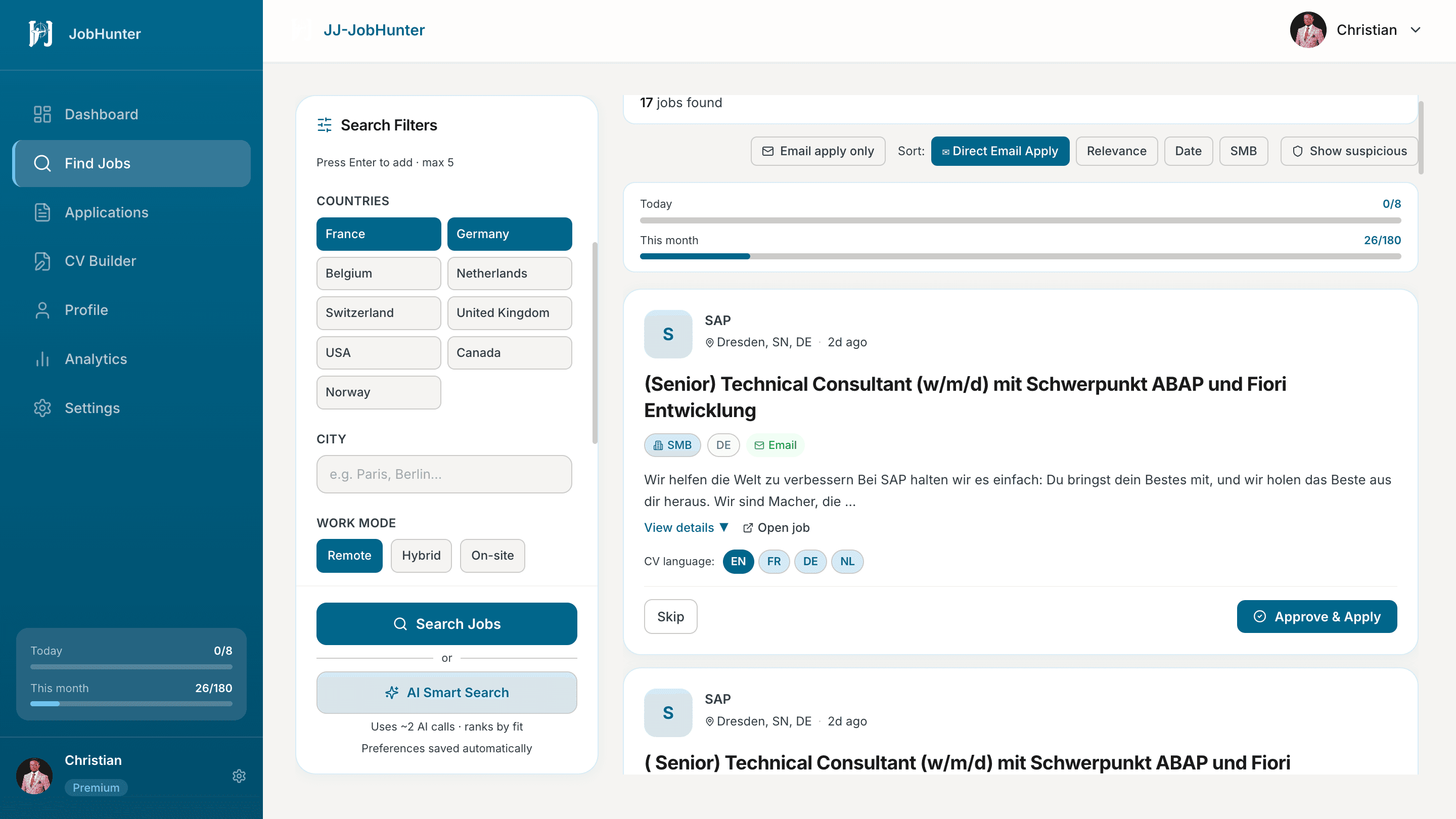Choose FR as CV language
Image resolution: width=1456 pixels, height=819 pixels.
pyautogui.click(x=774, y=561)
